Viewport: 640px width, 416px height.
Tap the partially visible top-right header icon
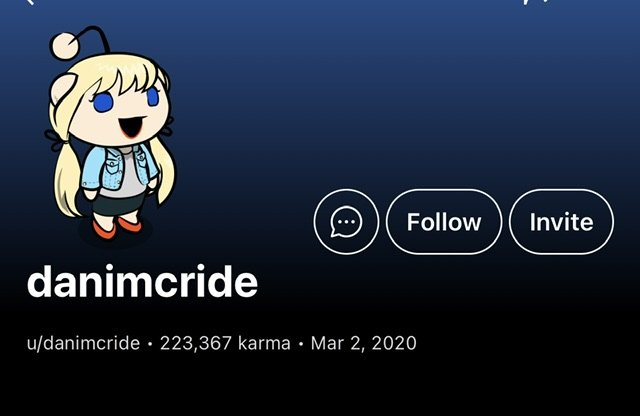(536, 2)
